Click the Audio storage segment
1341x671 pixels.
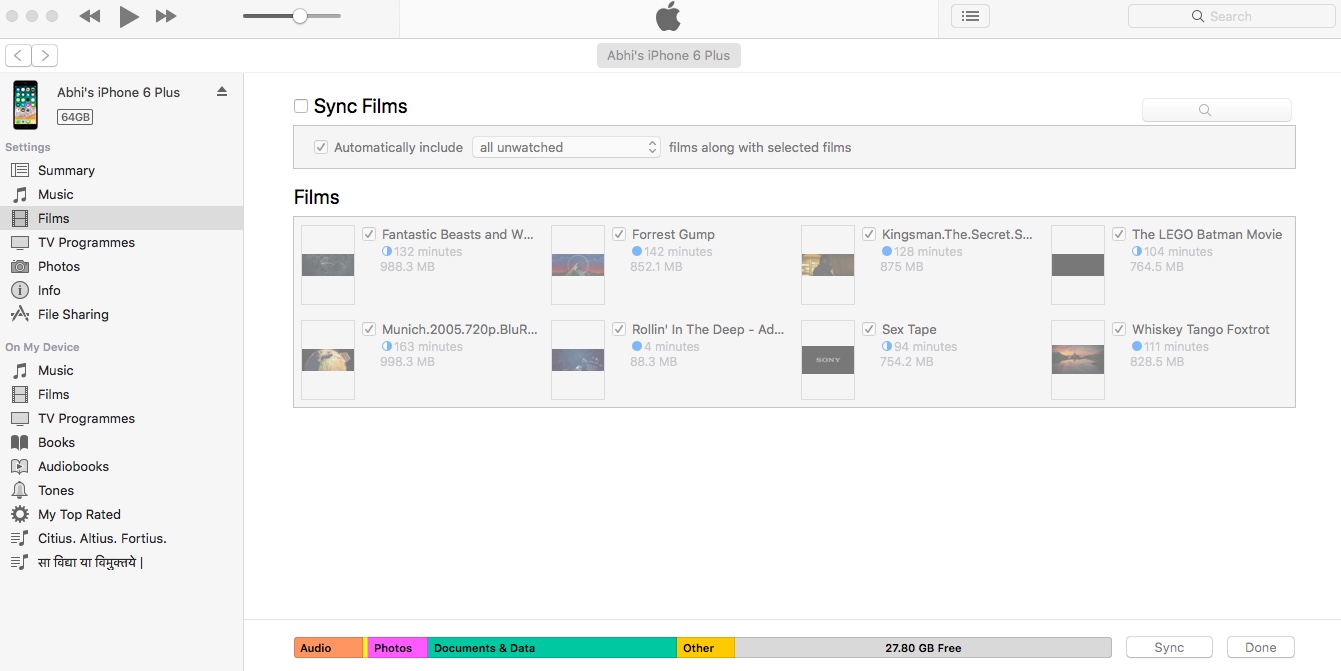click(329, 648)
